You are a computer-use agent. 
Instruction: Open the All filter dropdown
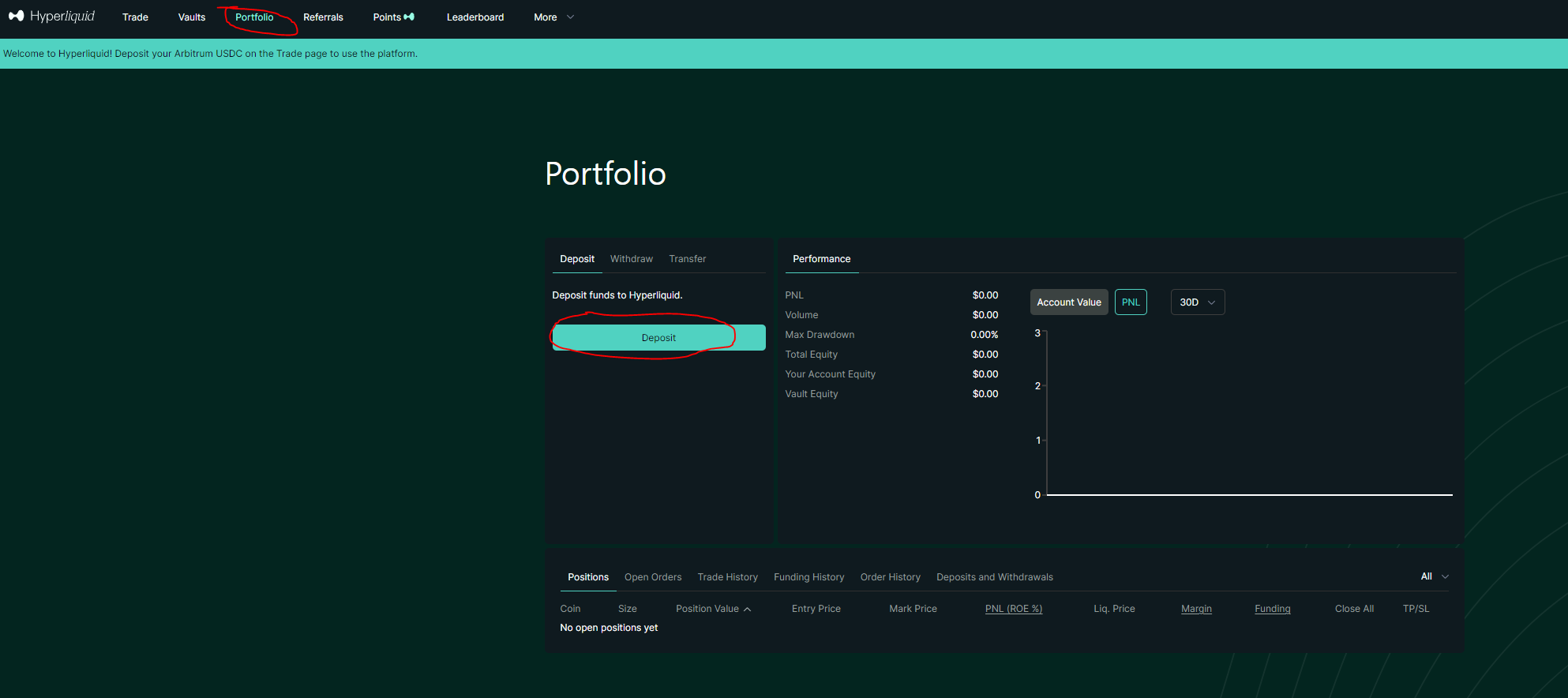coord(1435,576)
